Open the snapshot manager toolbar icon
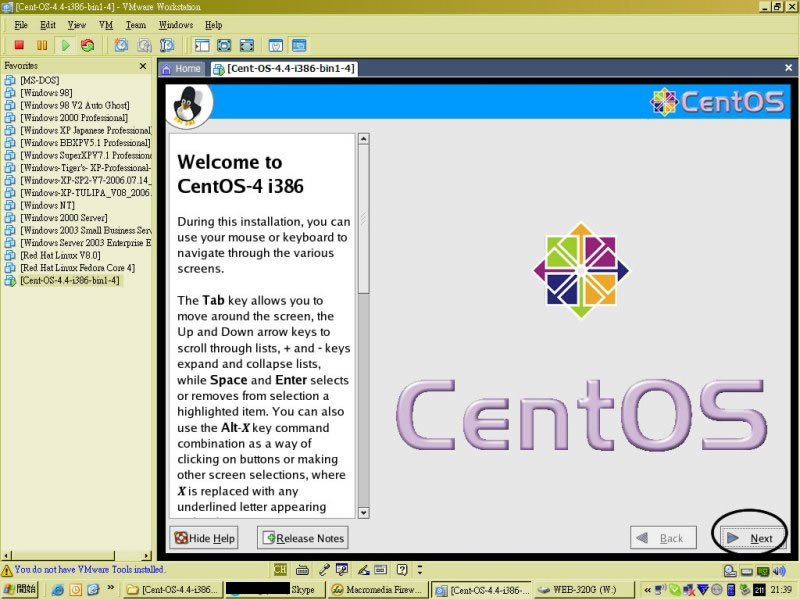Image resolution: width=800 pixels, height=600 pixels. point(167,45)
